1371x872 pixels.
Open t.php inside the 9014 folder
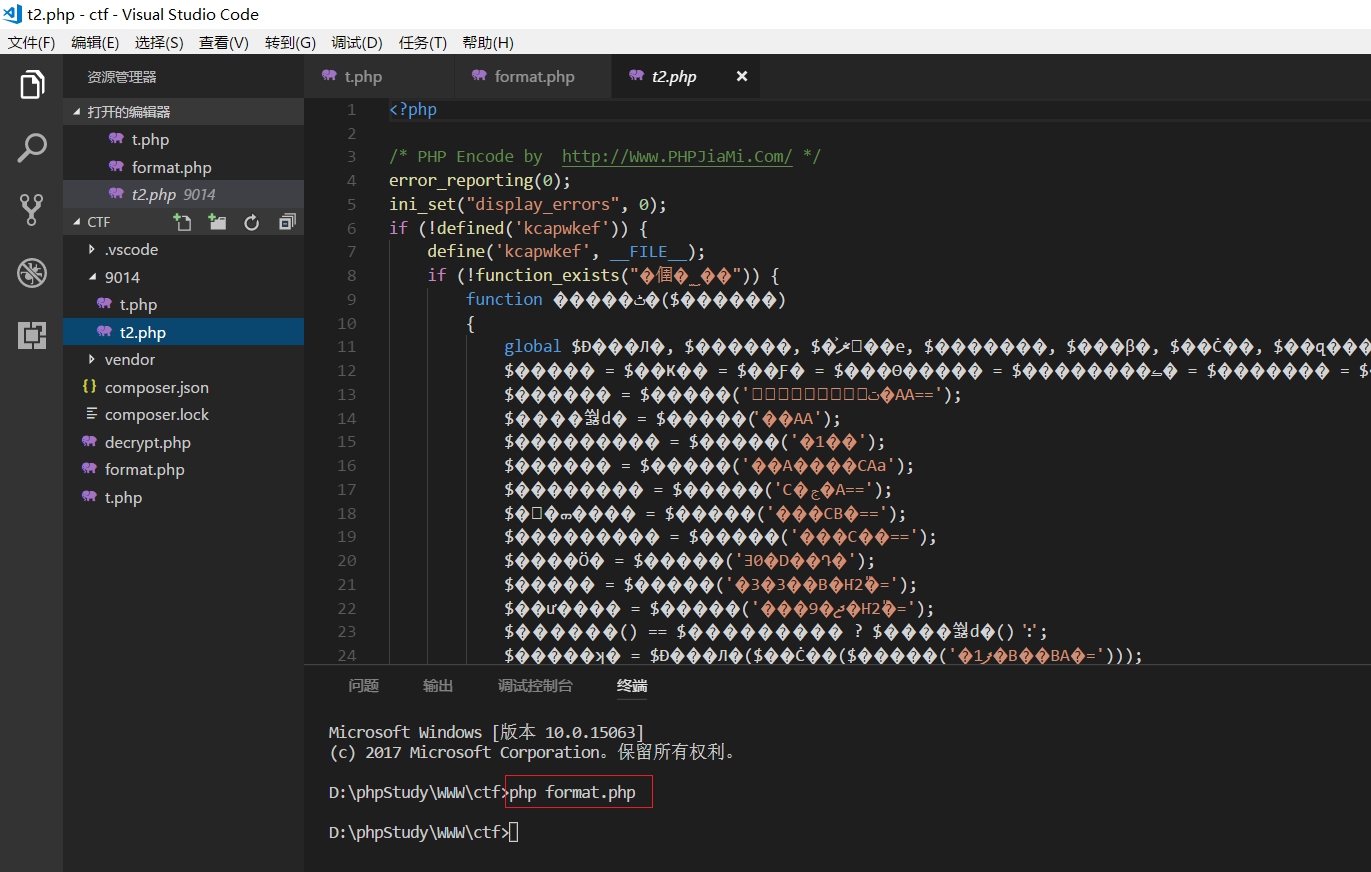click(x=183, y=305)
